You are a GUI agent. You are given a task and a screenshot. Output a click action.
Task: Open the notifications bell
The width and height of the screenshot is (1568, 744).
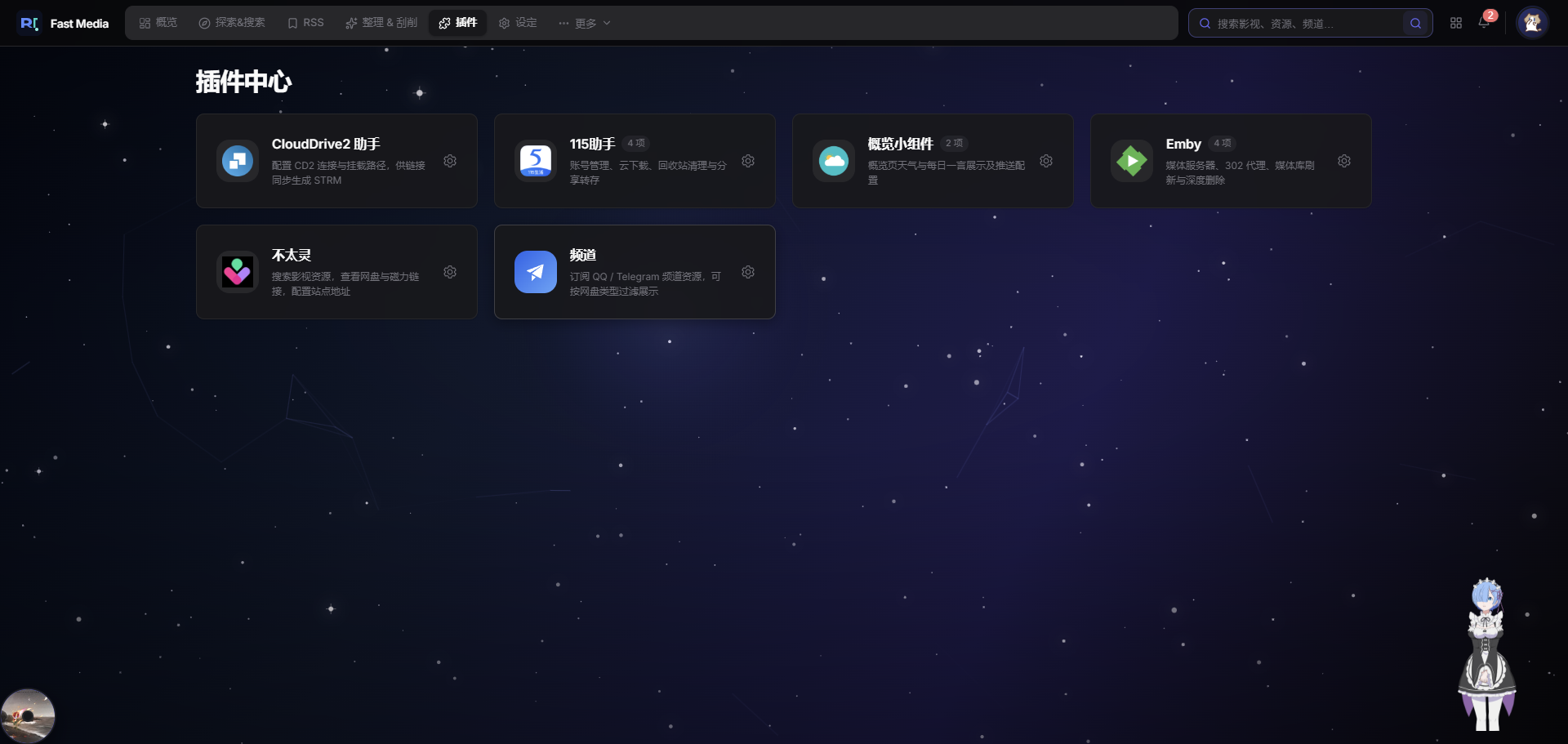[1484, 23]
